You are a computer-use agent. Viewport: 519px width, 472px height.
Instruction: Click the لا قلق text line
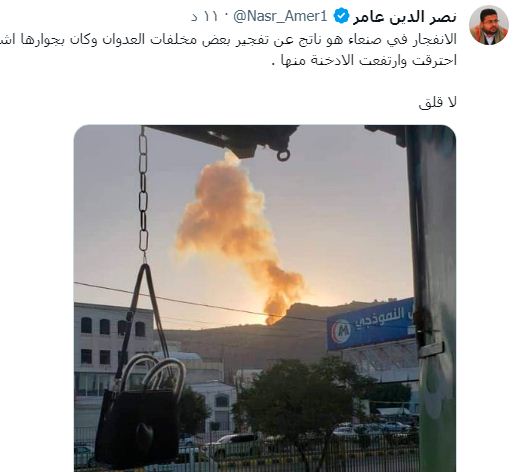coord(437,102)
